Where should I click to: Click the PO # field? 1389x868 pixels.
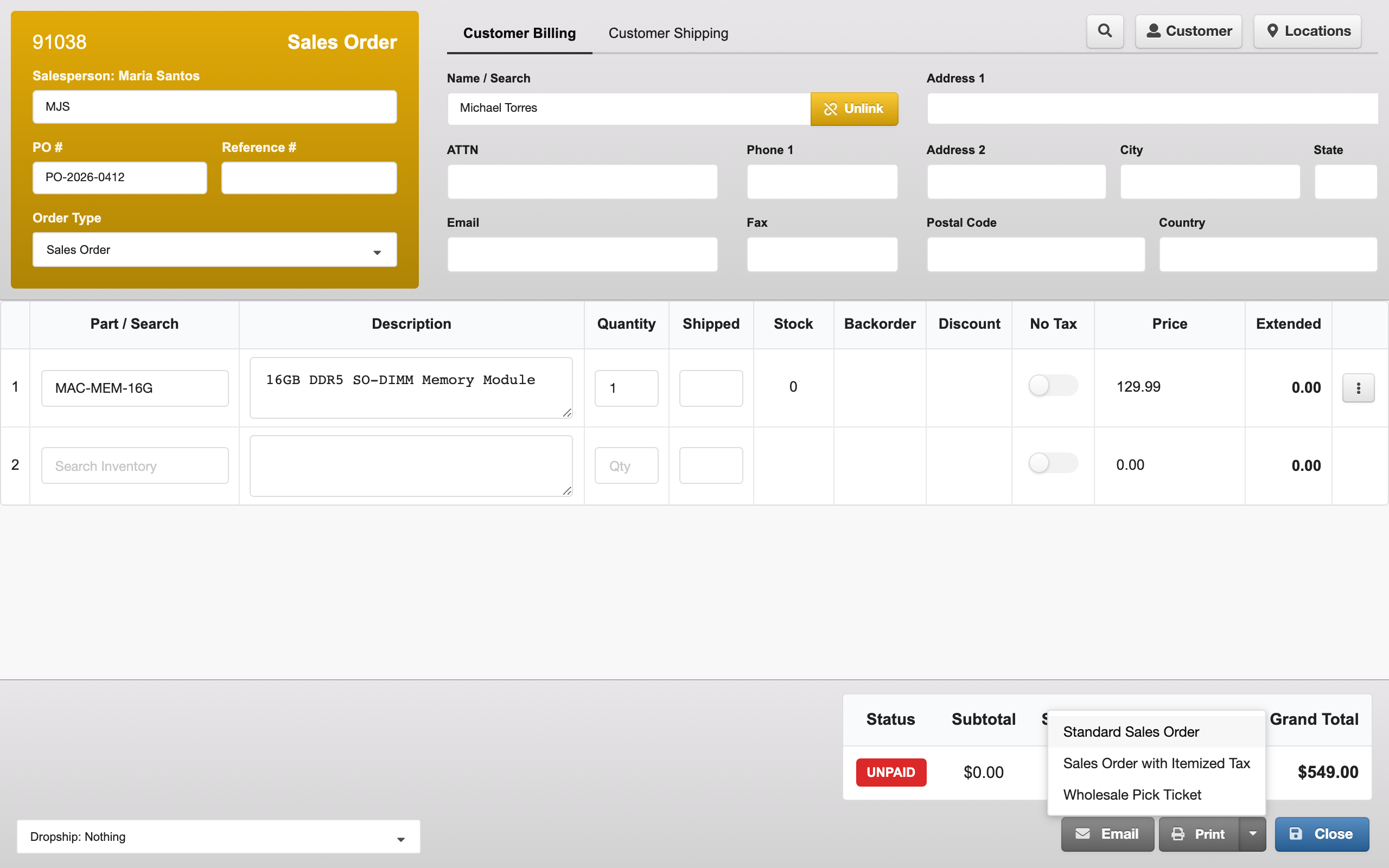tap(119, 177)
